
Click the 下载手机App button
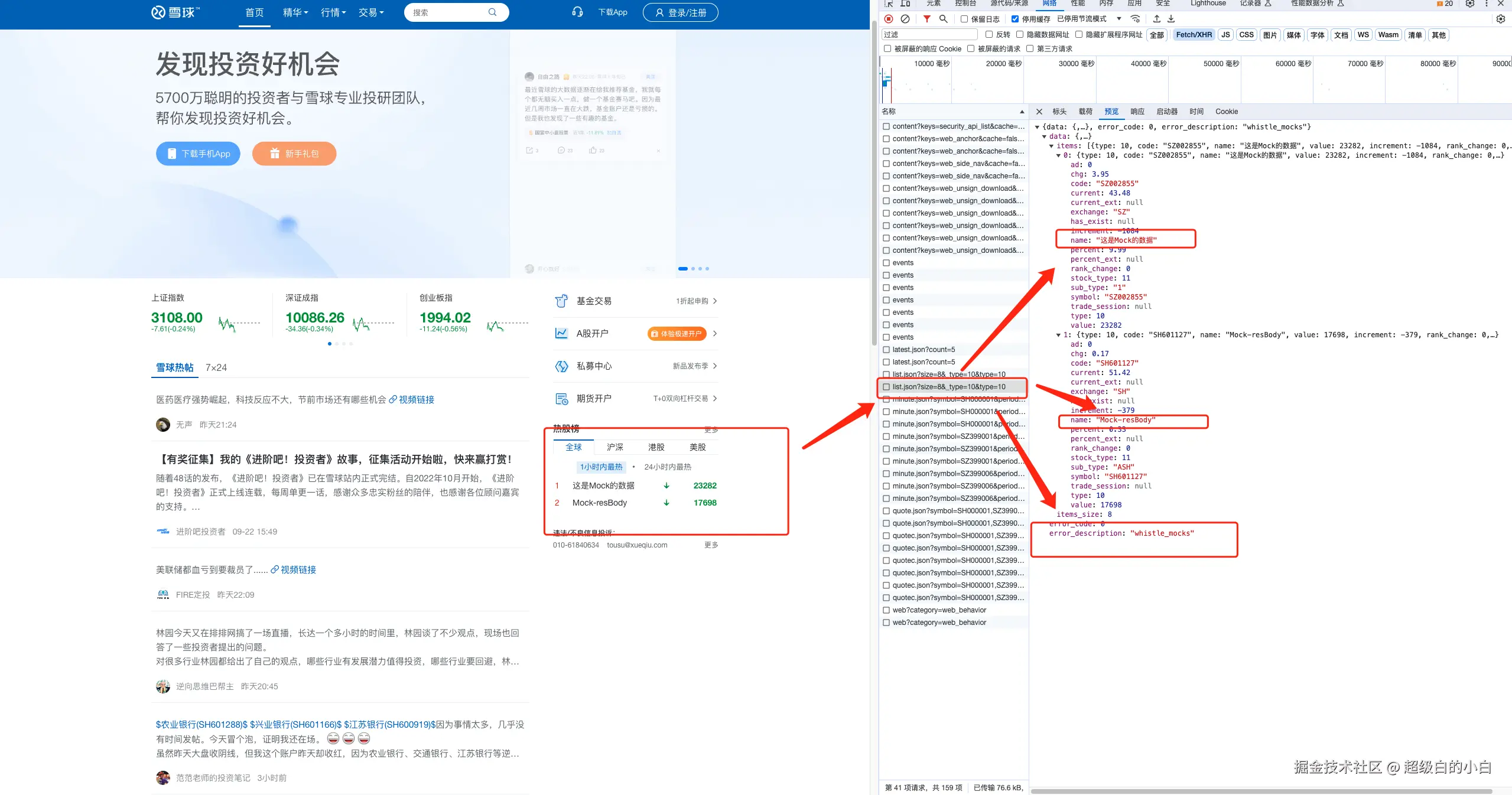[198, 154]
